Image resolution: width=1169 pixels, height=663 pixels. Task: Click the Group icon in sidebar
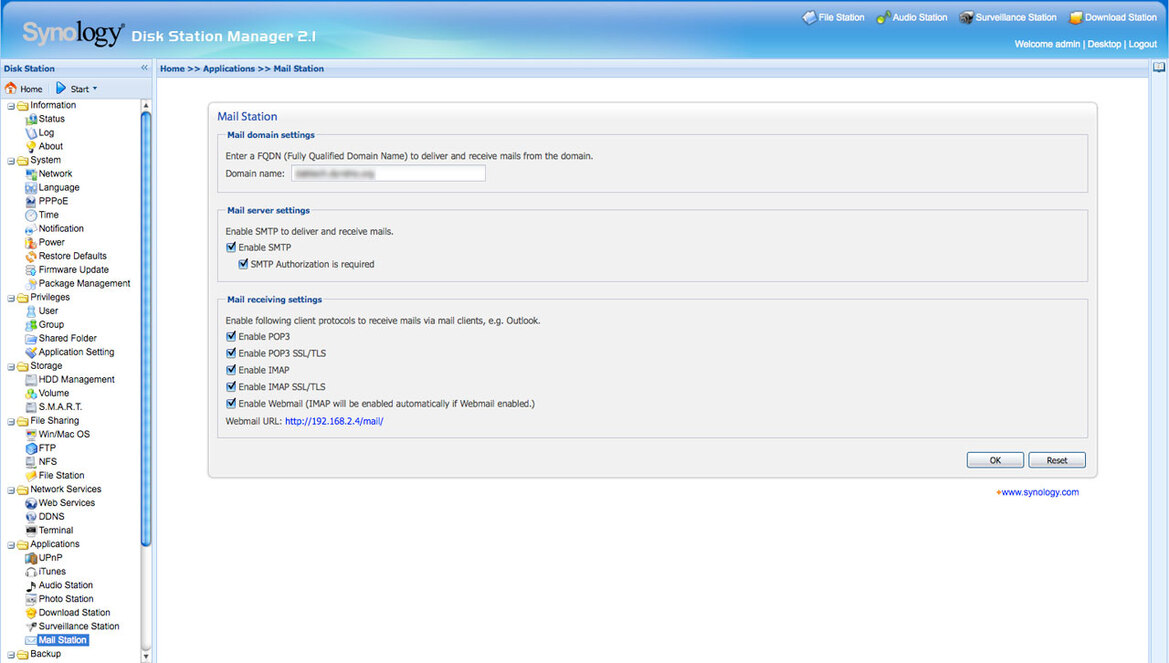(x=31, y=325)
